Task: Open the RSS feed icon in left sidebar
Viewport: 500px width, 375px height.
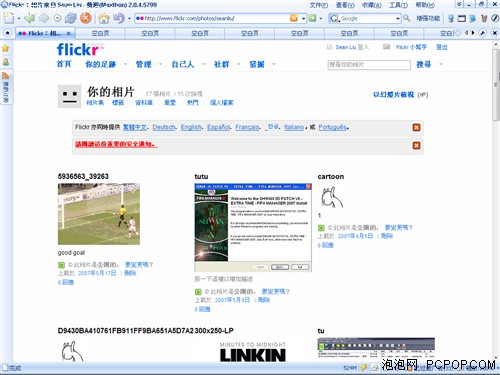Action: (6, 75)
